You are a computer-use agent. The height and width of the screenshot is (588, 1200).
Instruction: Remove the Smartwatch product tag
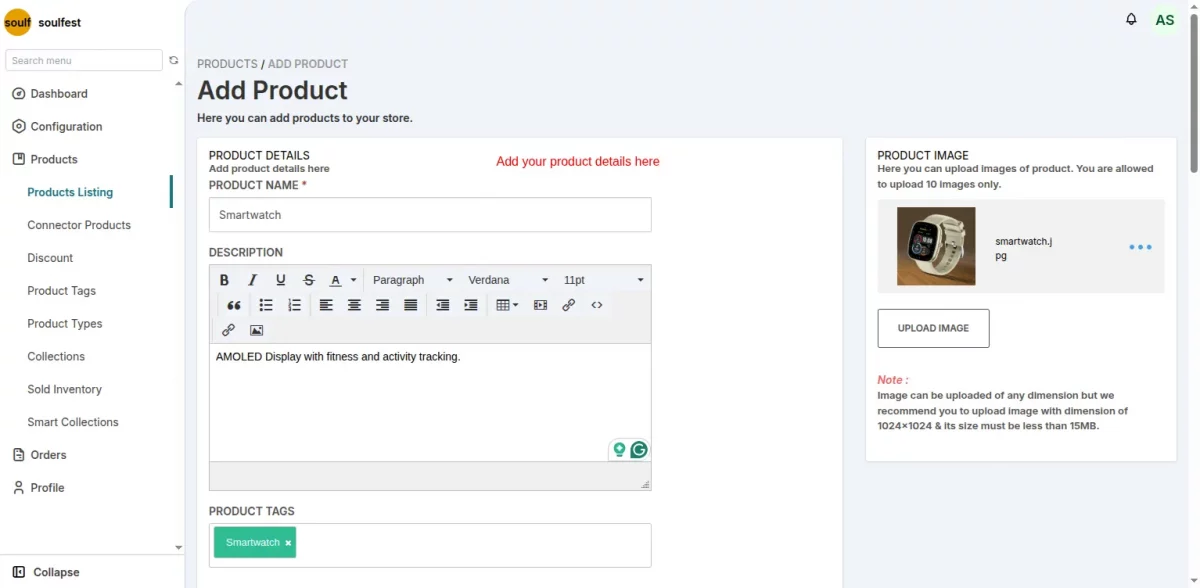(288, 543)
